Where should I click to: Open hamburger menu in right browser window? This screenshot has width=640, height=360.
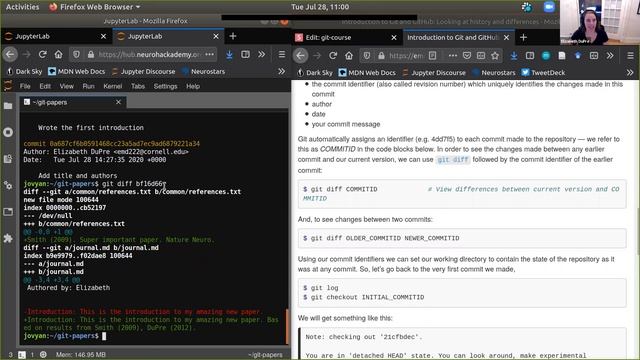click(x=630, y=56)
